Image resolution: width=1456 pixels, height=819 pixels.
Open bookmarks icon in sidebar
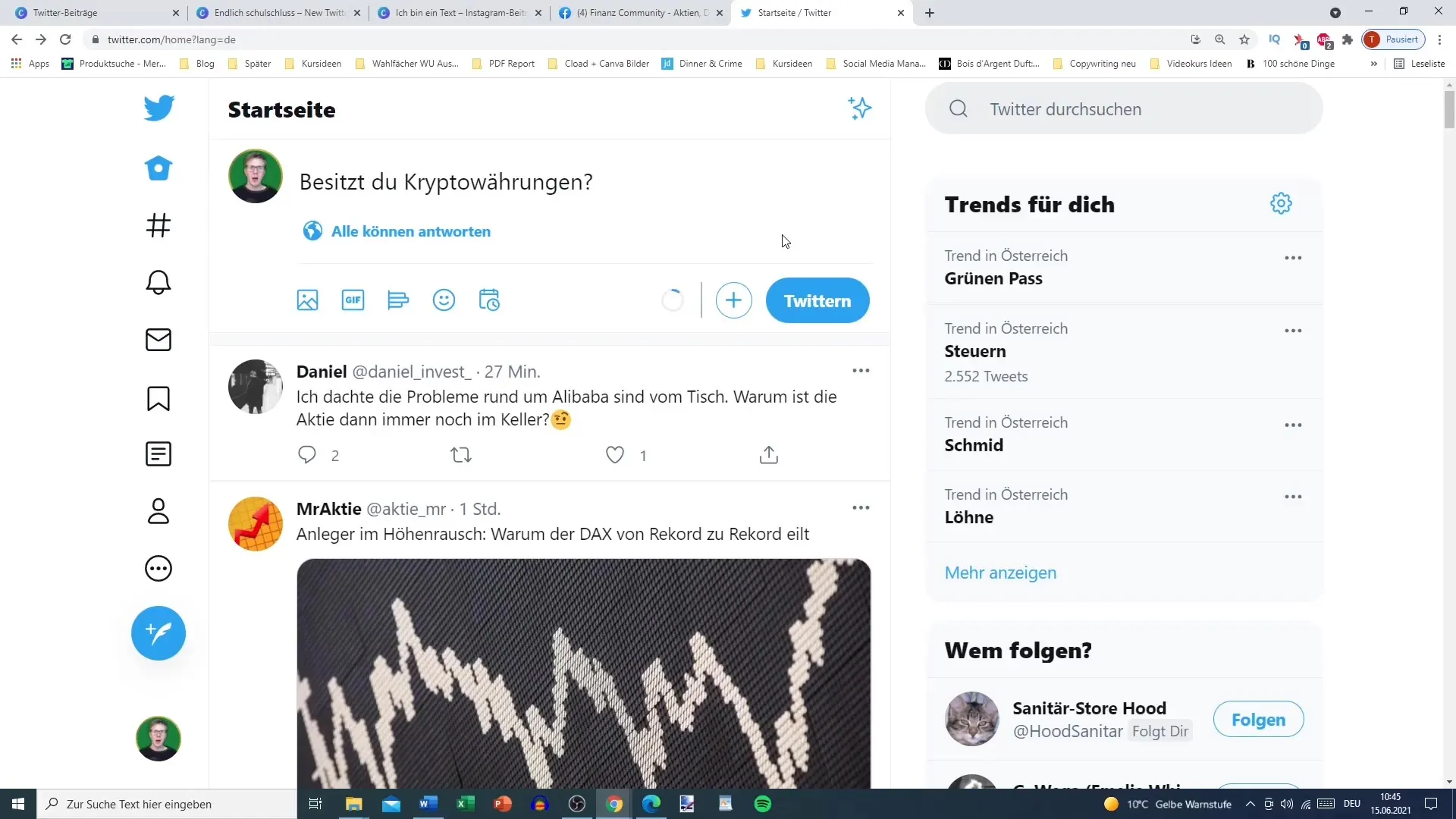point(158,398)
